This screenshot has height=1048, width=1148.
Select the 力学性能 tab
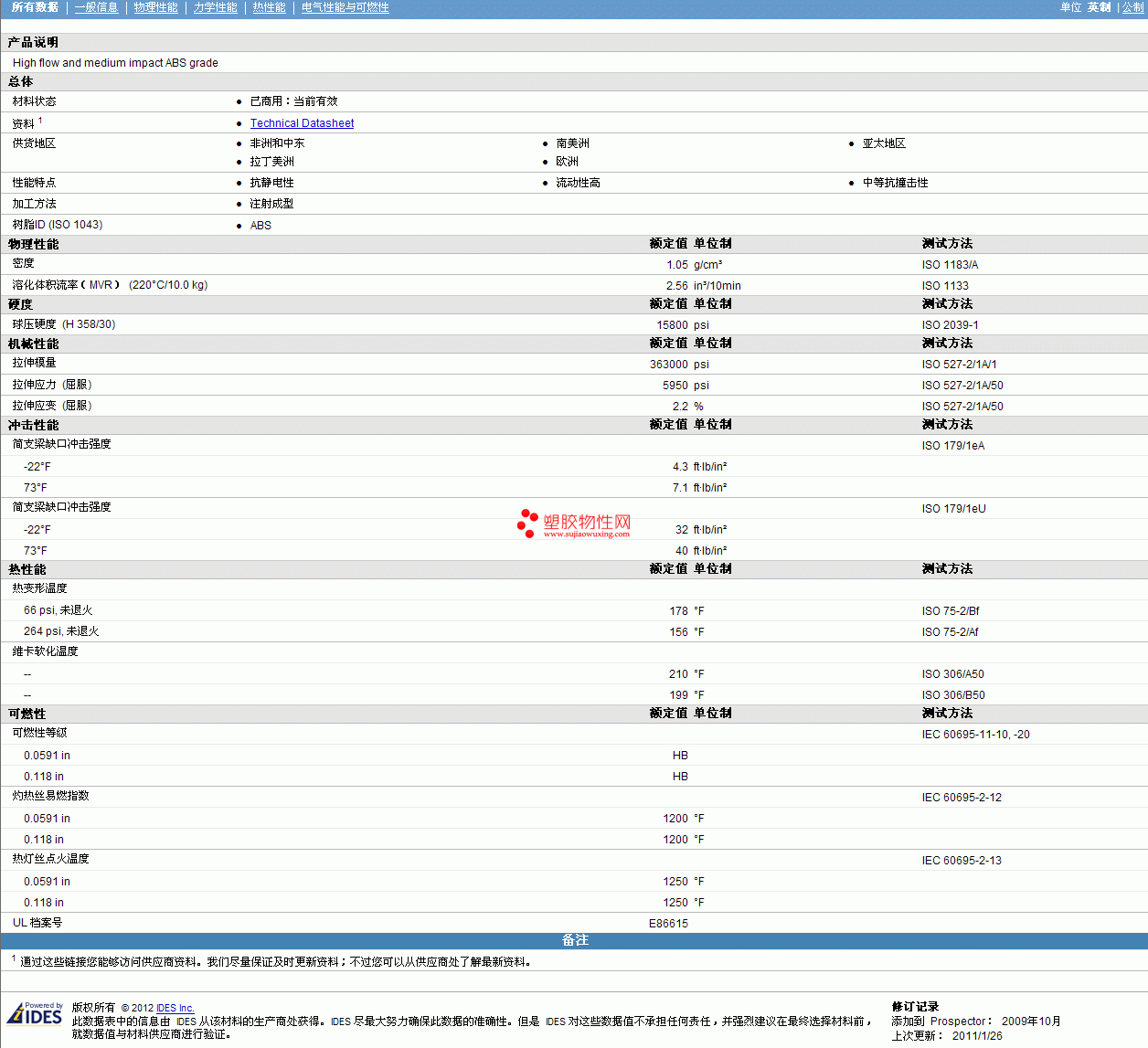coord(215,7)
